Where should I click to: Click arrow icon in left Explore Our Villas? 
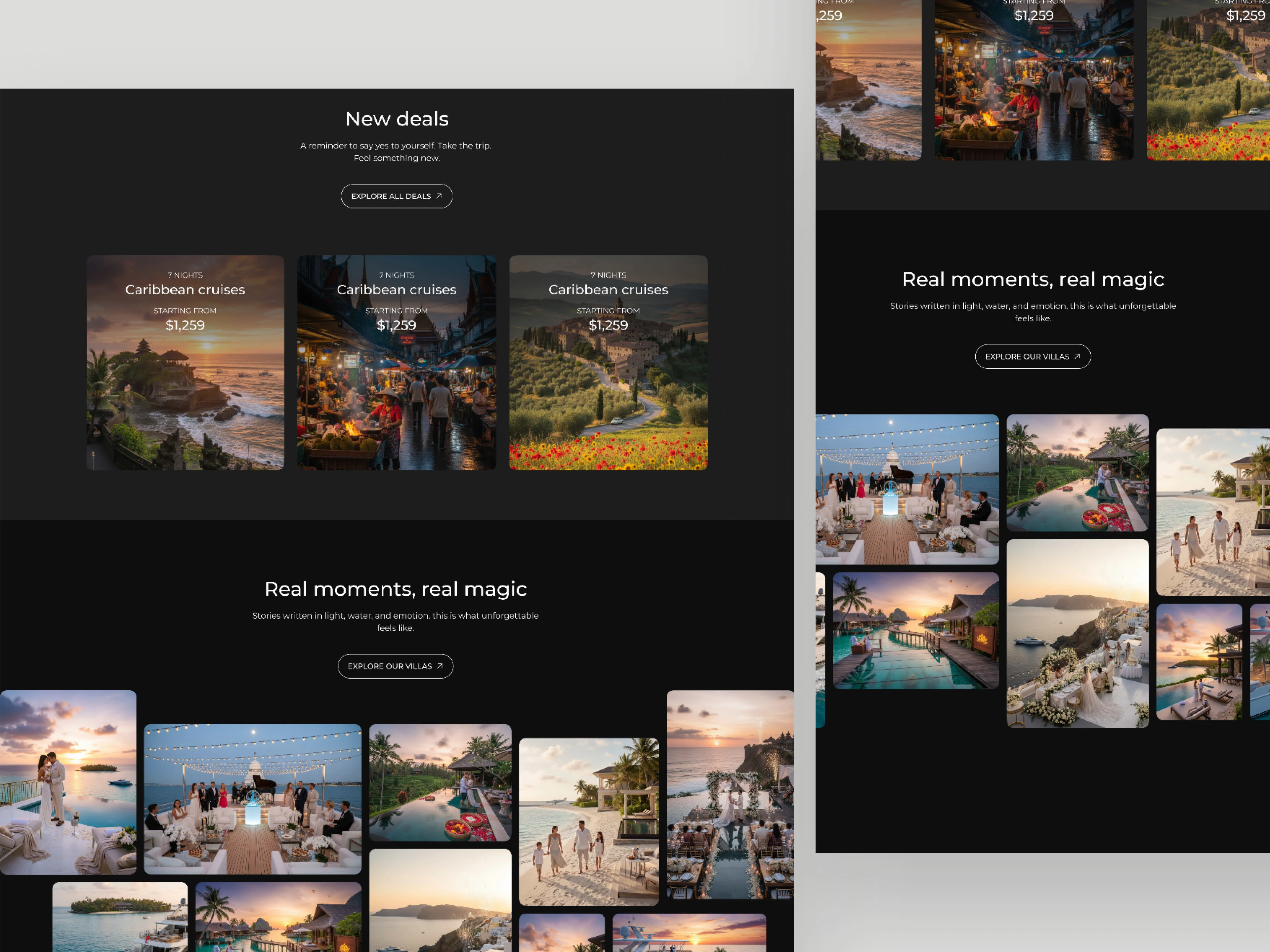point(440,666)
